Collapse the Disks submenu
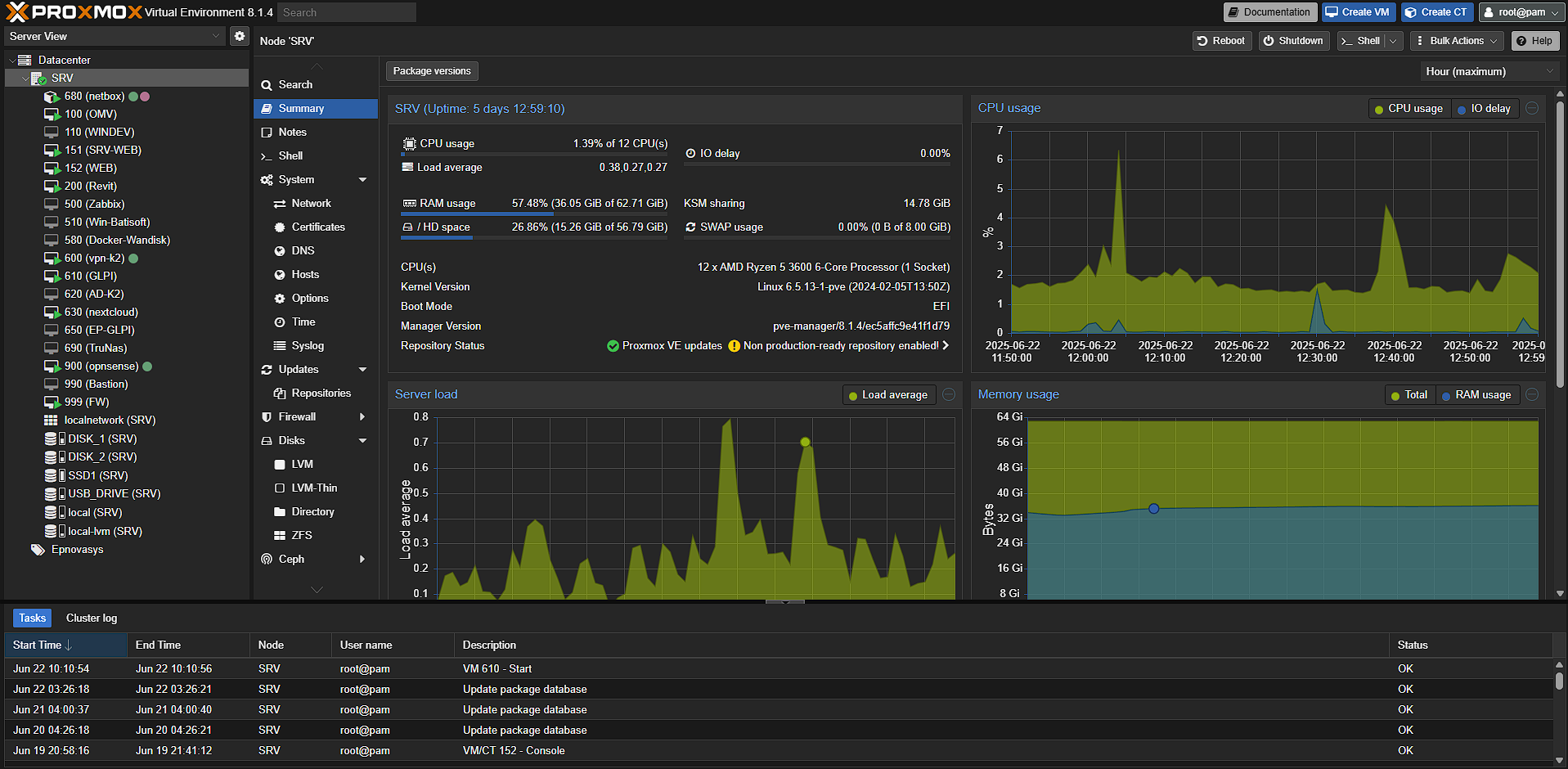Viewport: 1568px width, 769px height. pos(362,440)
